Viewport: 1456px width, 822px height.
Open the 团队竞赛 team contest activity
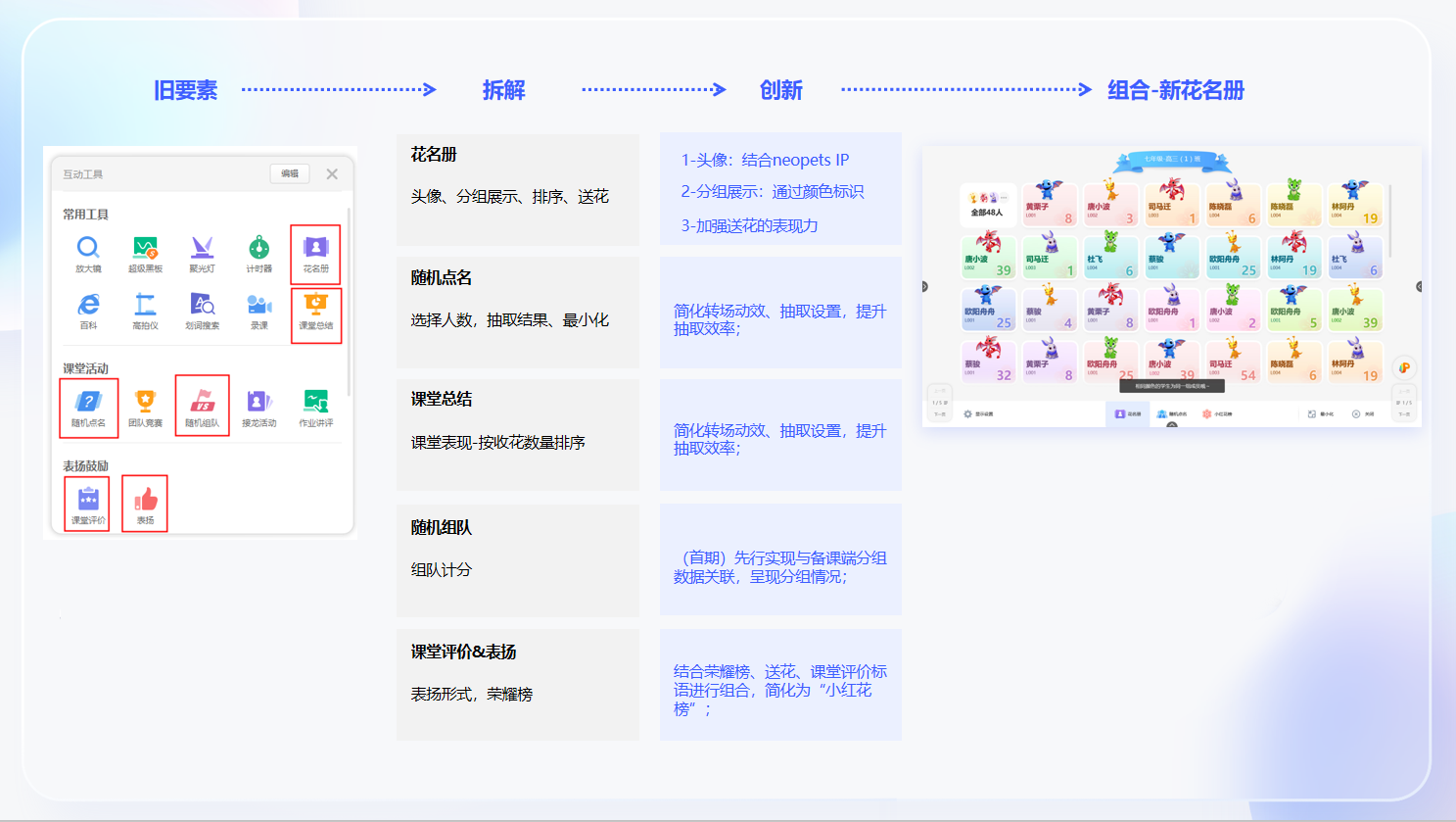click(x=145, y=408)
